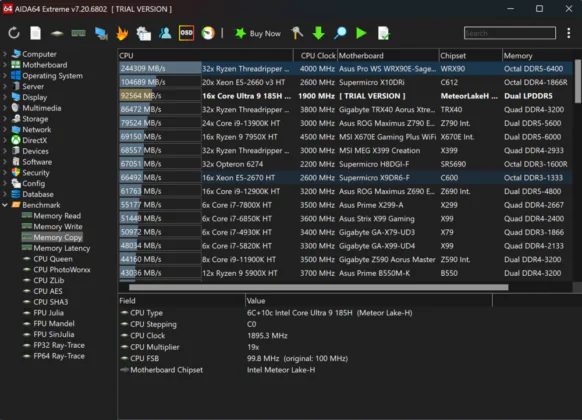Image resolution: width=582 pixels, height=420 pixels.
Task: Click the results report checkmark icon
Action: point(383,33)
